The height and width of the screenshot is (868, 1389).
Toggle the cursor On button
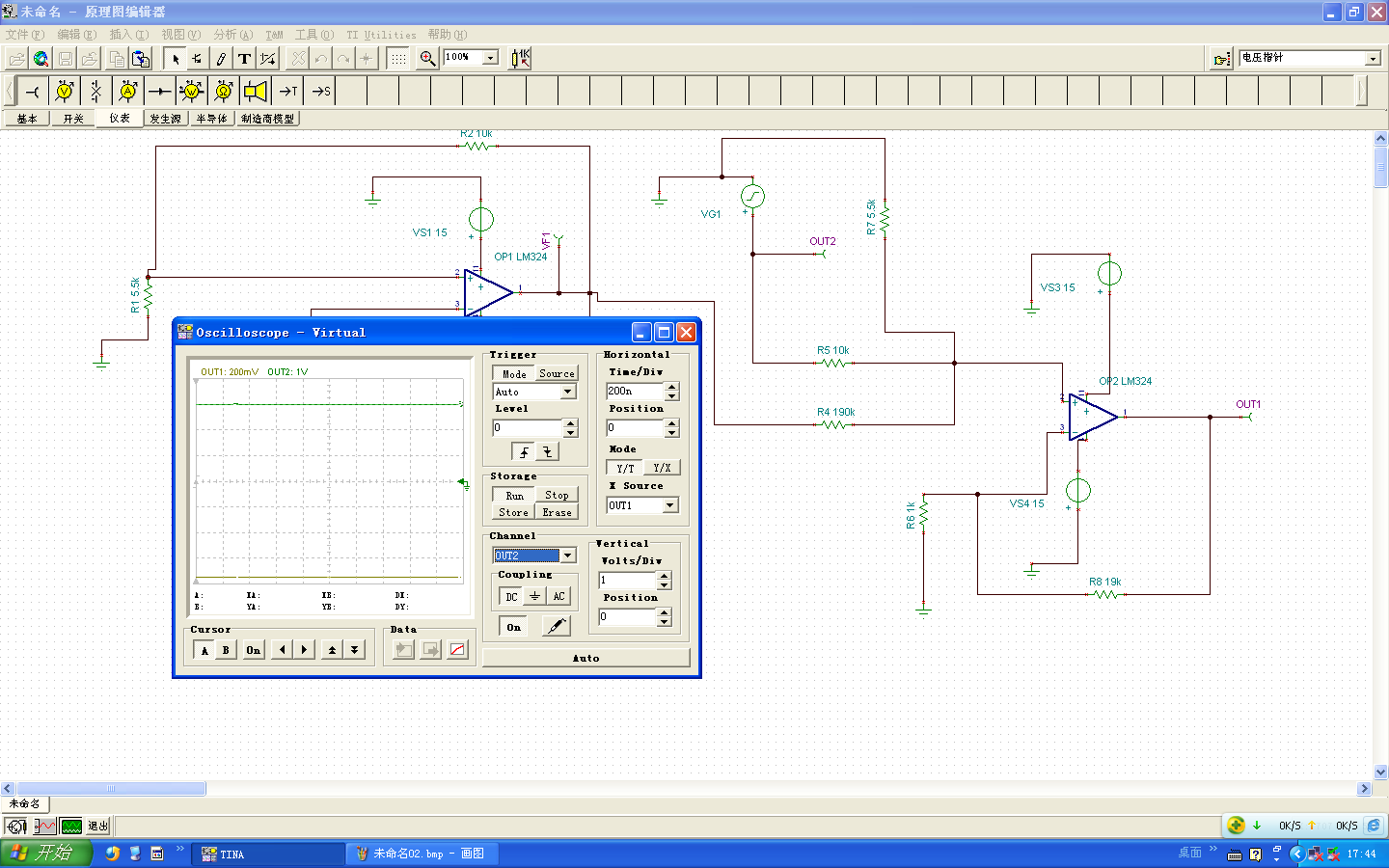[253, 650]
